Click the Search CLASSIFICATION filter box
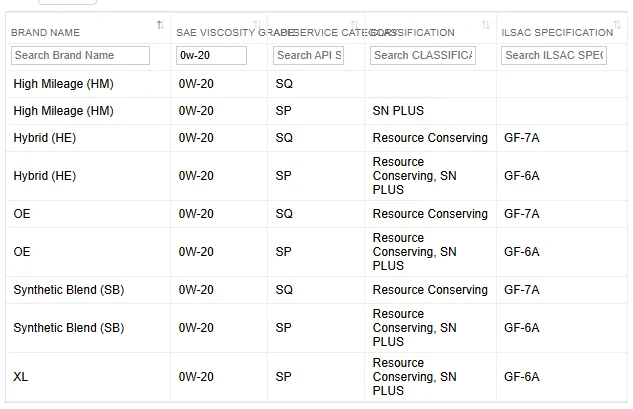This screenshot has height=409, width=633. click(x=423, y=55)
